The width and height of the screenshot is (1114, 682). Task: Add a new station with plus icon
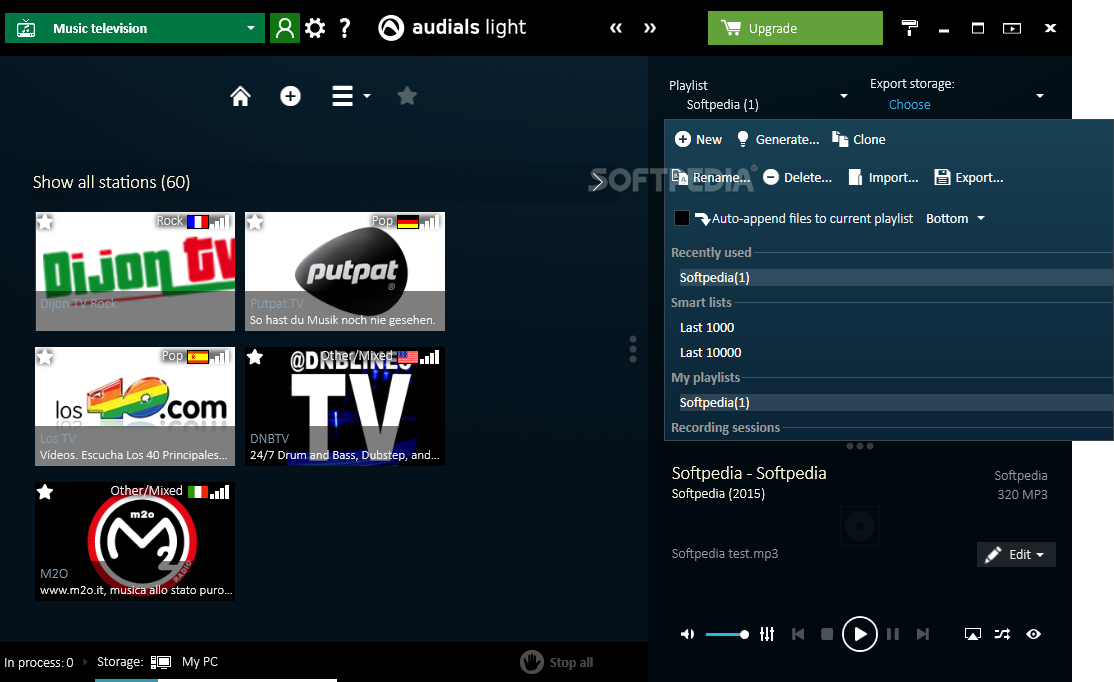290,96
